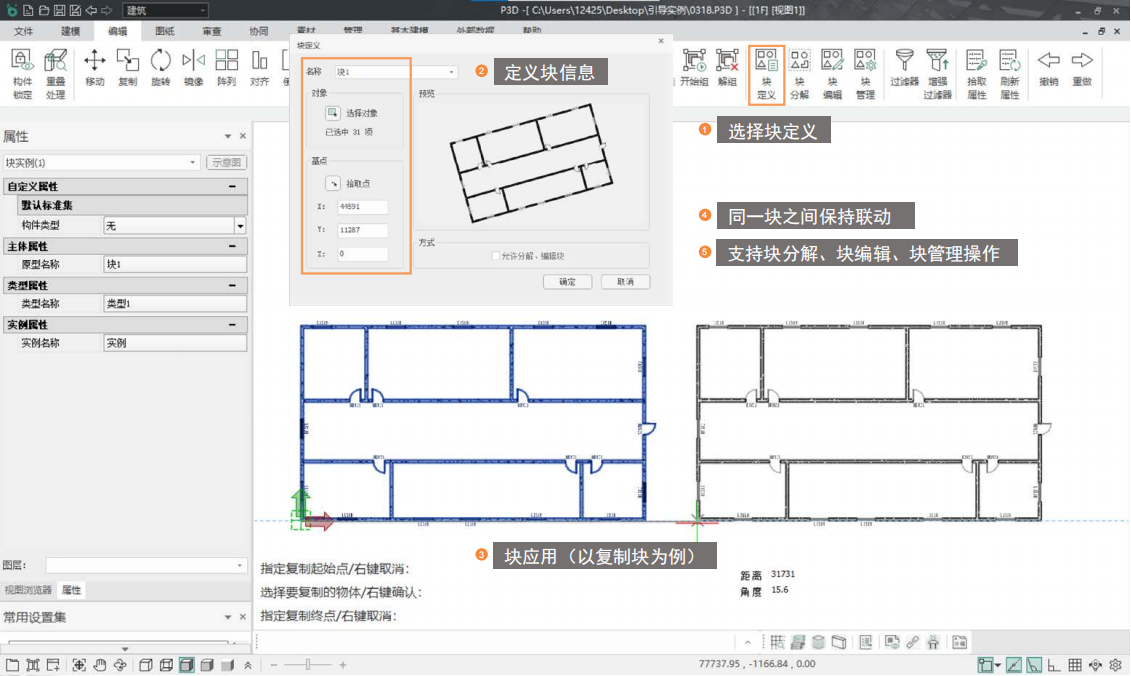Activate the 旋转 rotate tool

[160, 68]
